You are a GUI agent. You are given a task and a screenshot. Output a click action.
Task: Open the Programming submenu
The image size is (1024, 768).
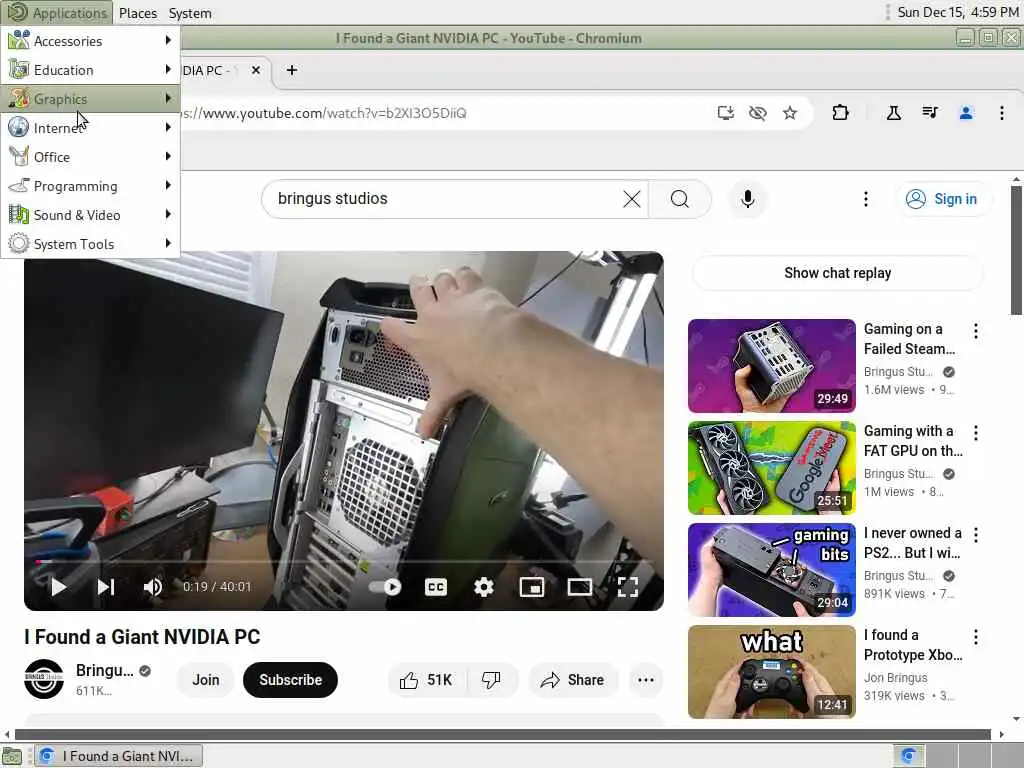coord(90,185)
